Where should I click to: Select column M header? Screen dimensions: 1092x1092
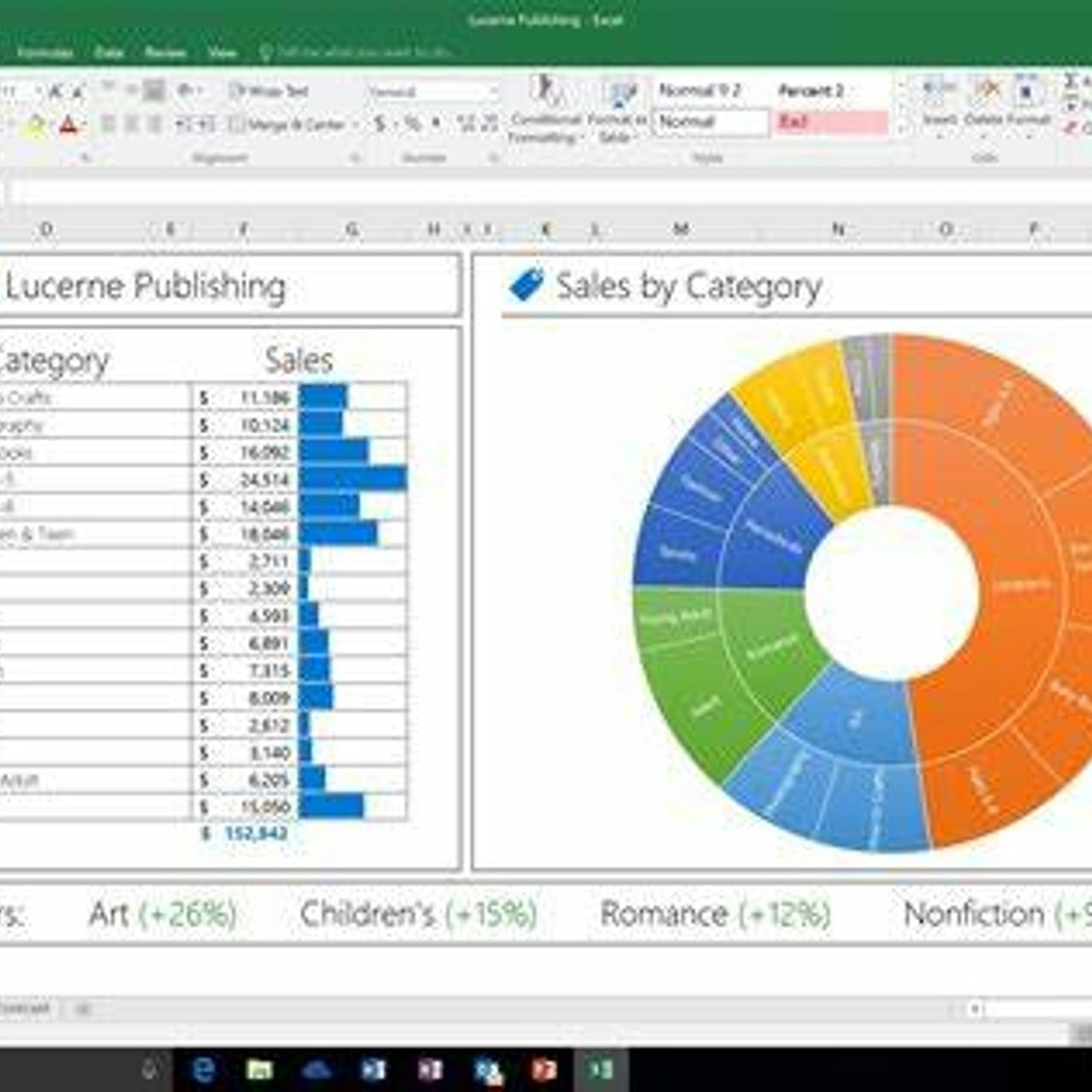[681, 229]
